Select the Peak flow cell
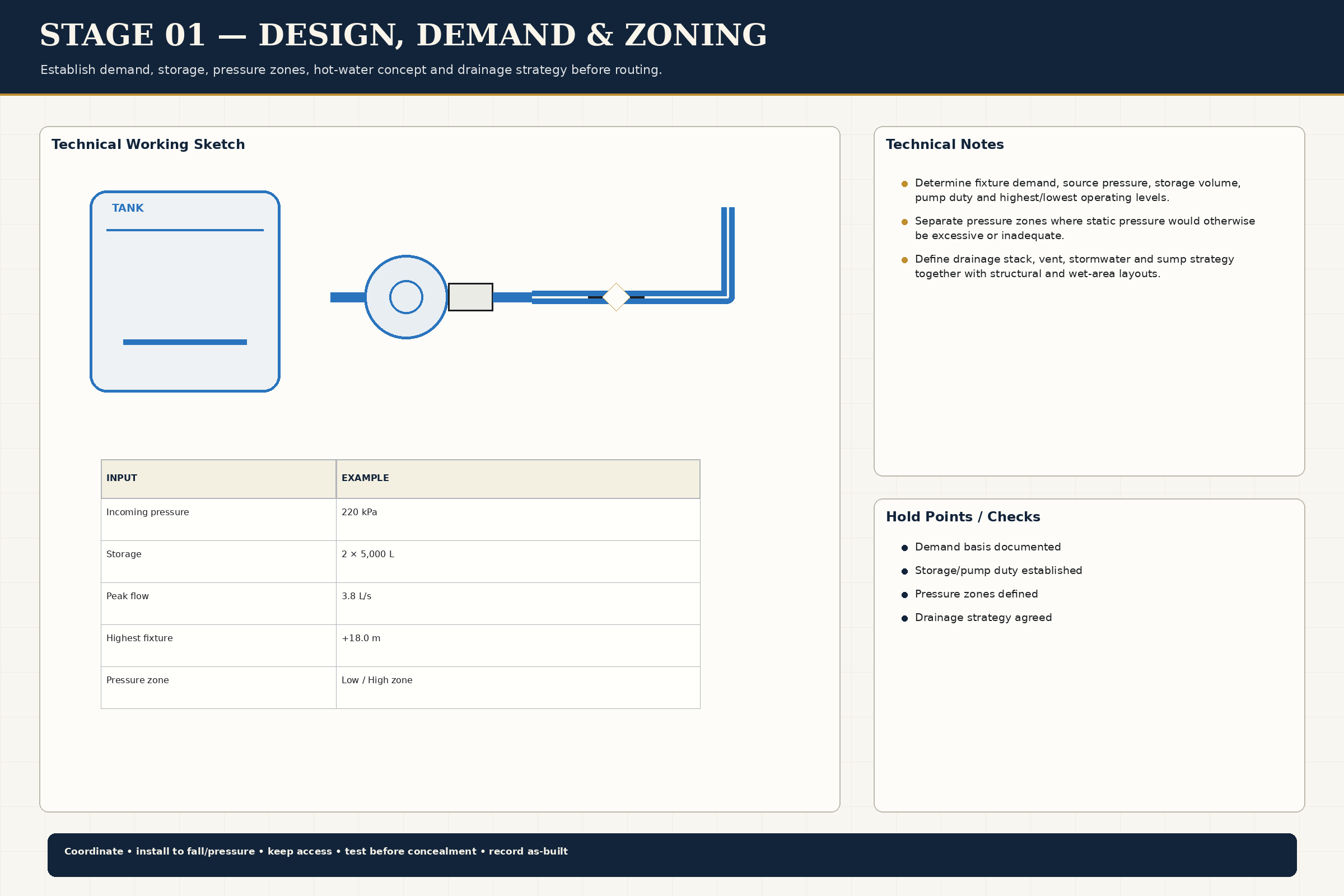1344x896 pixels. [218, 604]
